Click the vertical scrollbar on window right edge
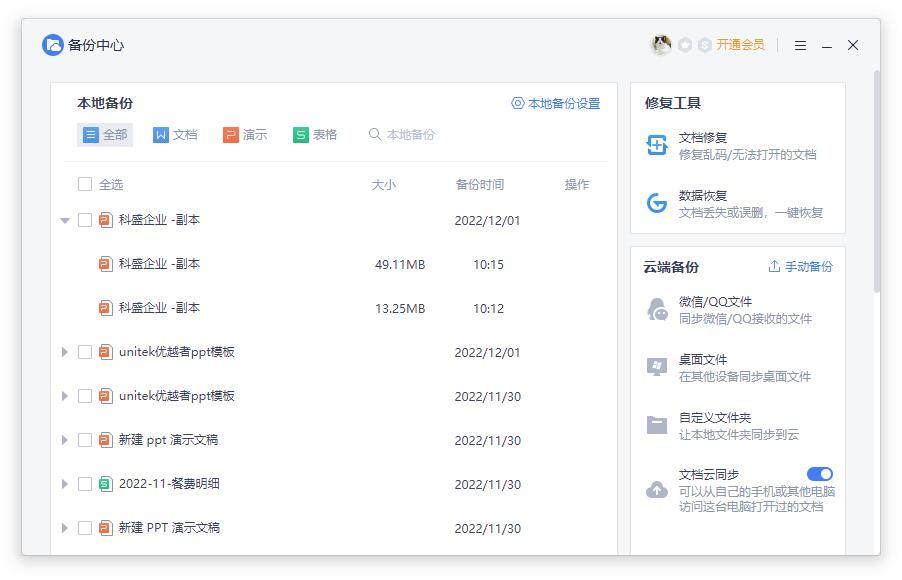The image size is (902, 580). tap(877, 181)
